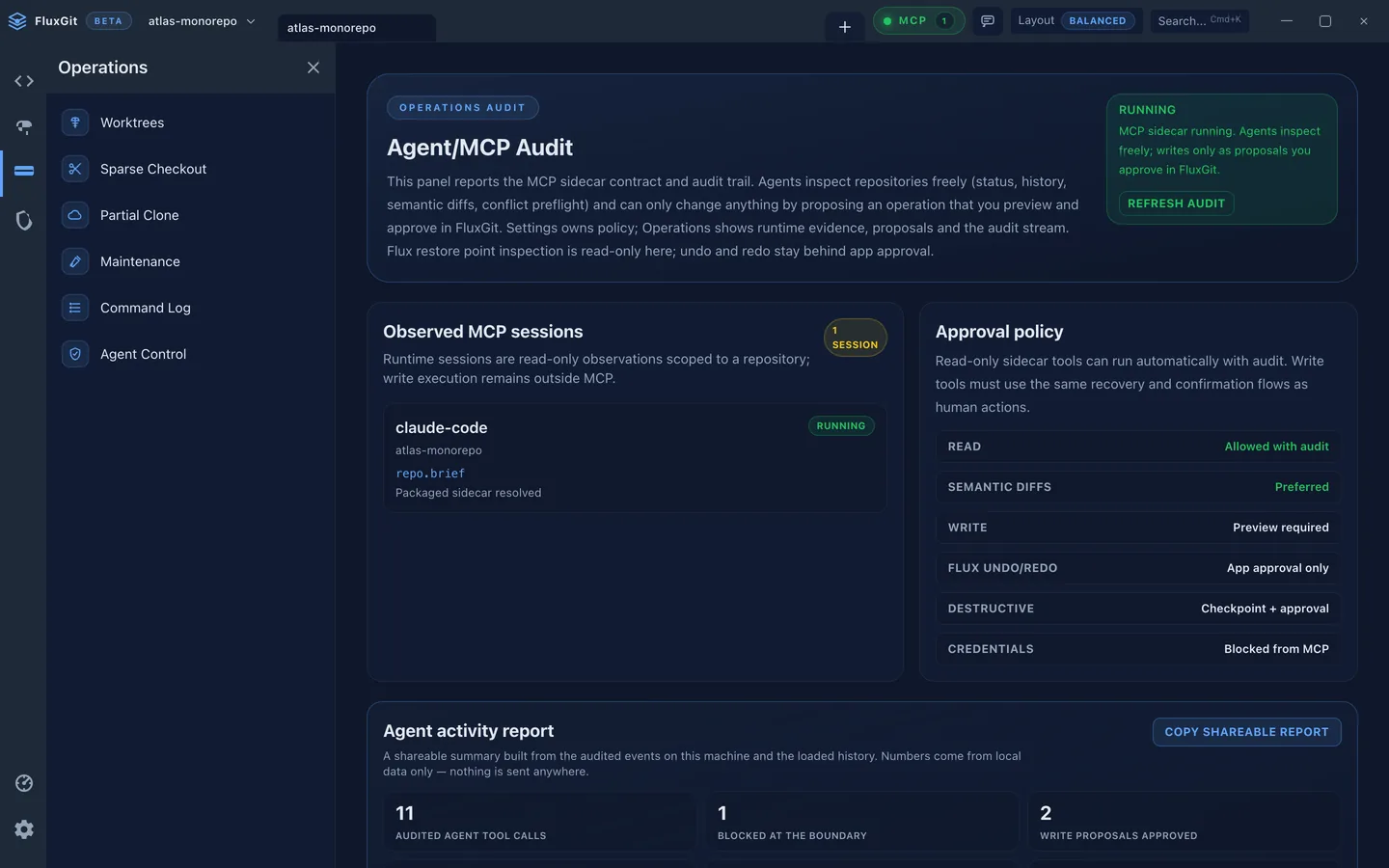This screenshot has height=868, width=1389.
Task: Expand the atlas-monorepo repository dropdown
Action: click(202, 21)
